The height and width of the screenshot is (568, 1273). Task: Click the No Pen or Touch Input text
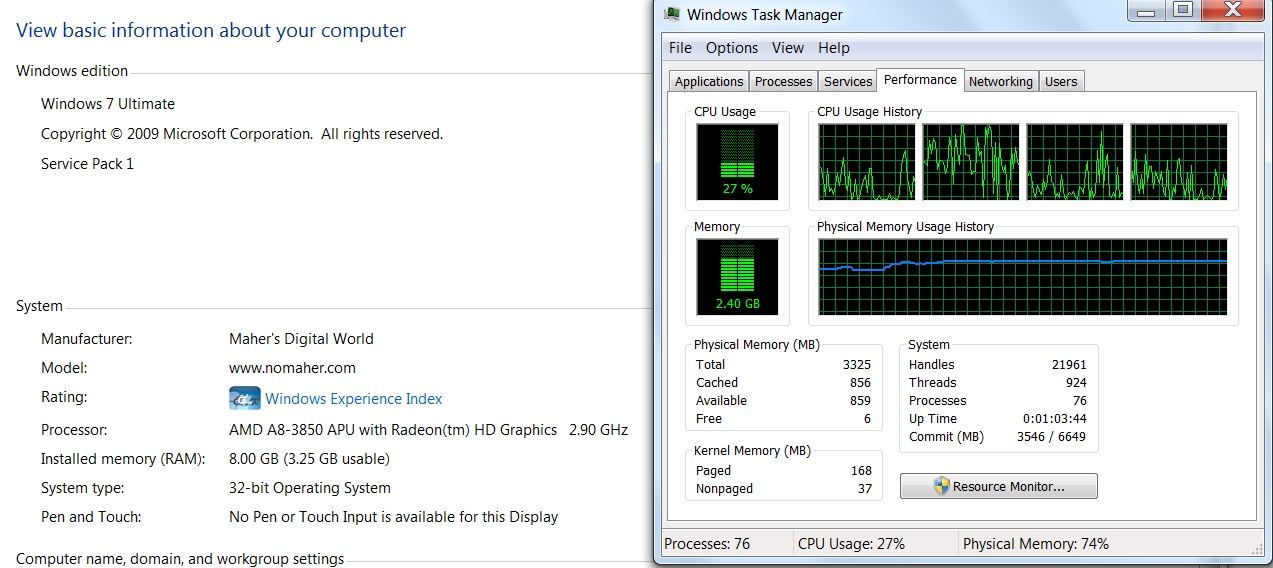point(393,518)
